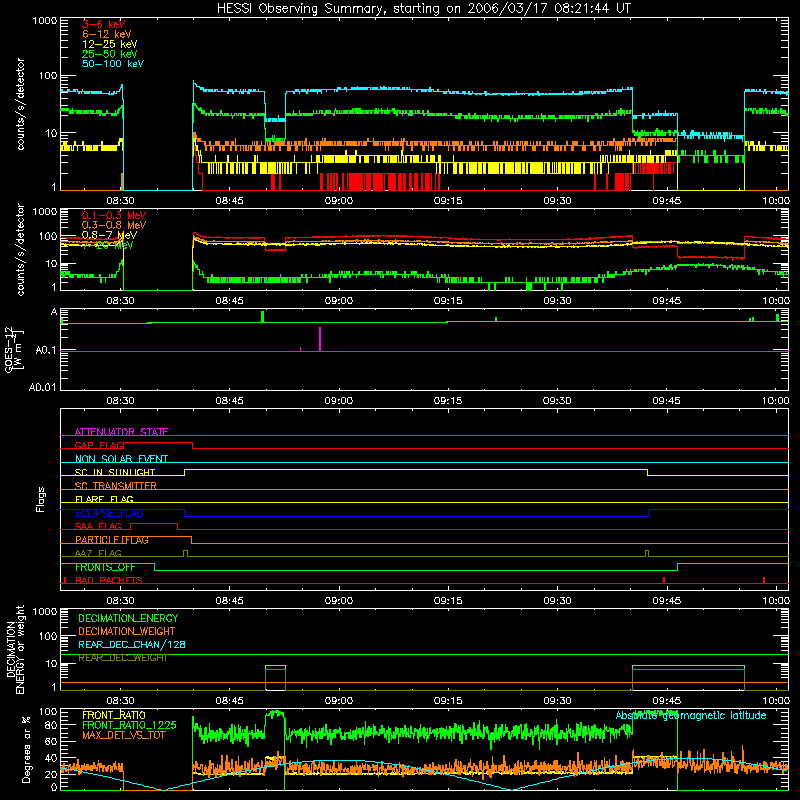Click the BAD_PACKETS flag label
Image resolution: width=800 pixels, height=800 pixels.
[109, 580]
